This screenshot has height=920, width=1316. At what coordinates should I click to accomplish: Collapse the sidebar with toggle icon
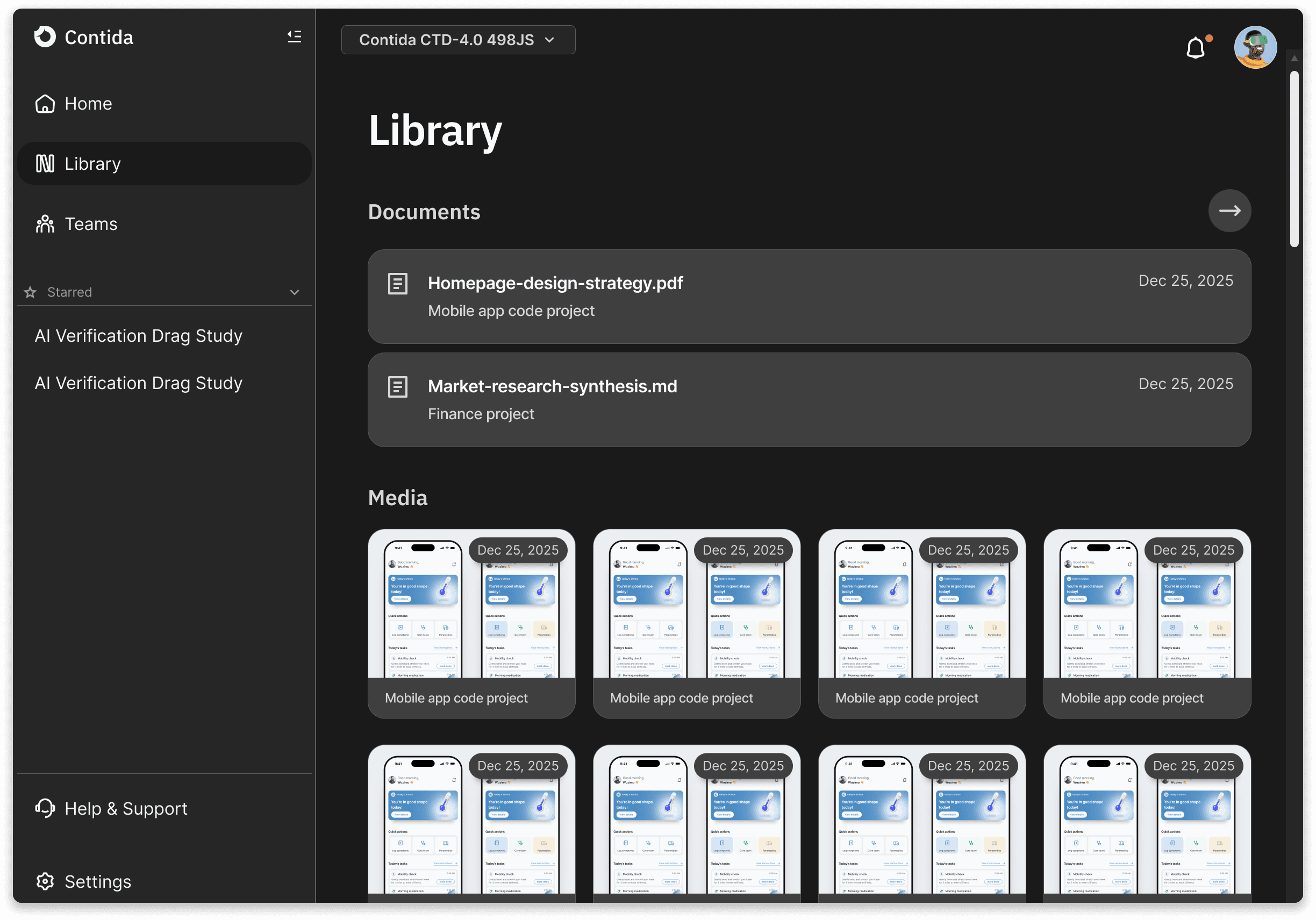tap(294, 37)
